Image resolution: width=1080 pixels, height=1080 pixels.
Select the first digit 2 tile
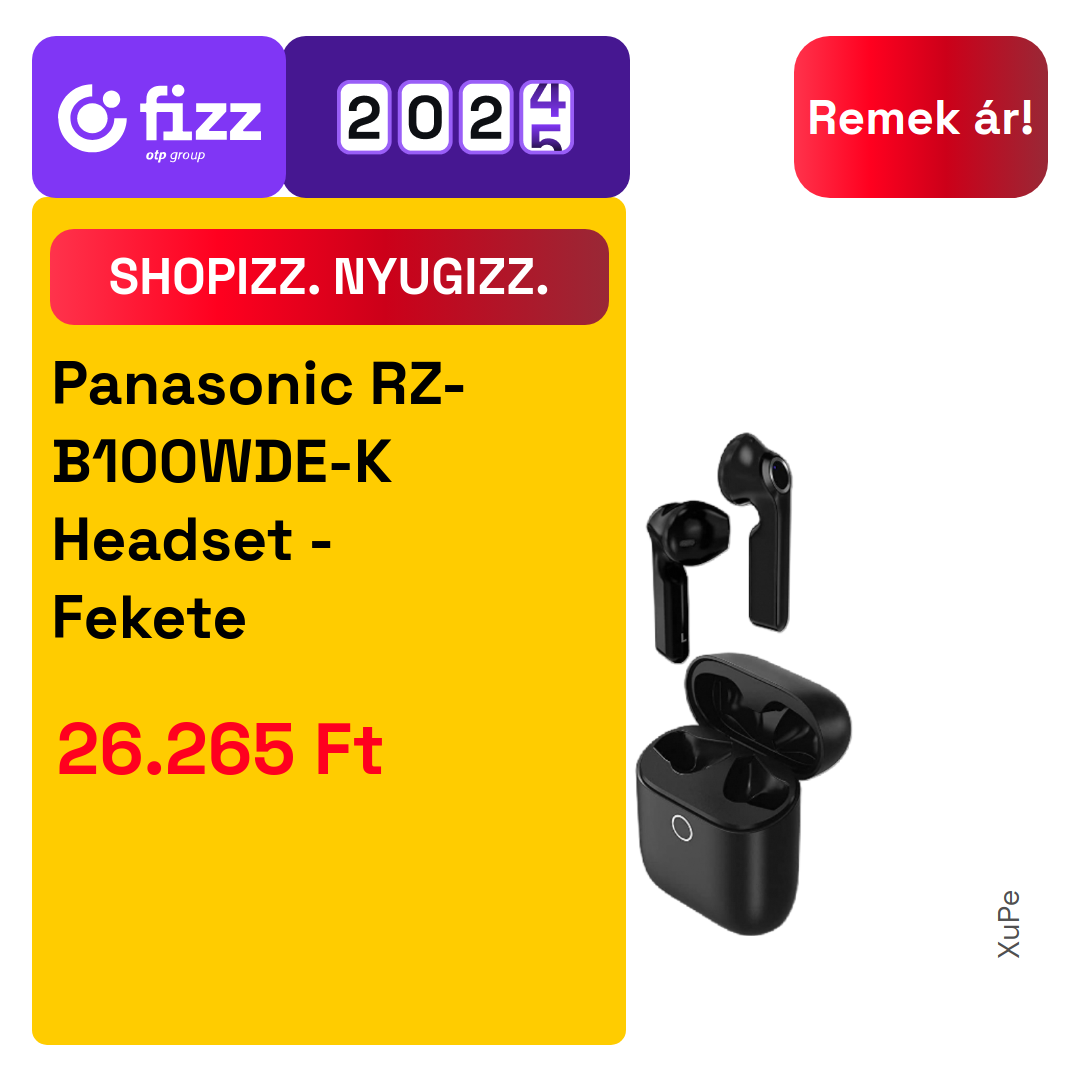click(364, 117)
